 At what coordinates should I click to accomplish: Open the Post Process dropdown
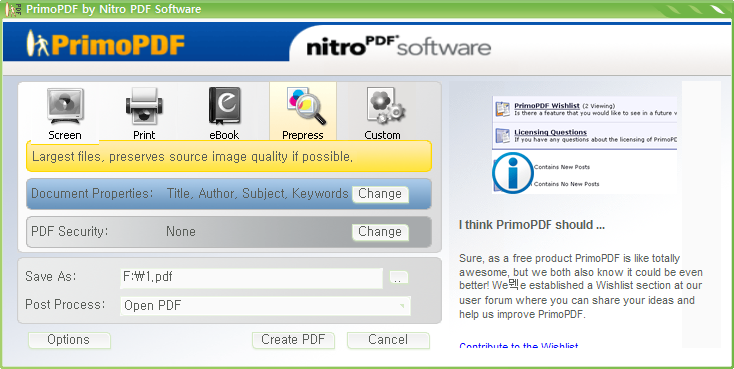pos(265,306)
